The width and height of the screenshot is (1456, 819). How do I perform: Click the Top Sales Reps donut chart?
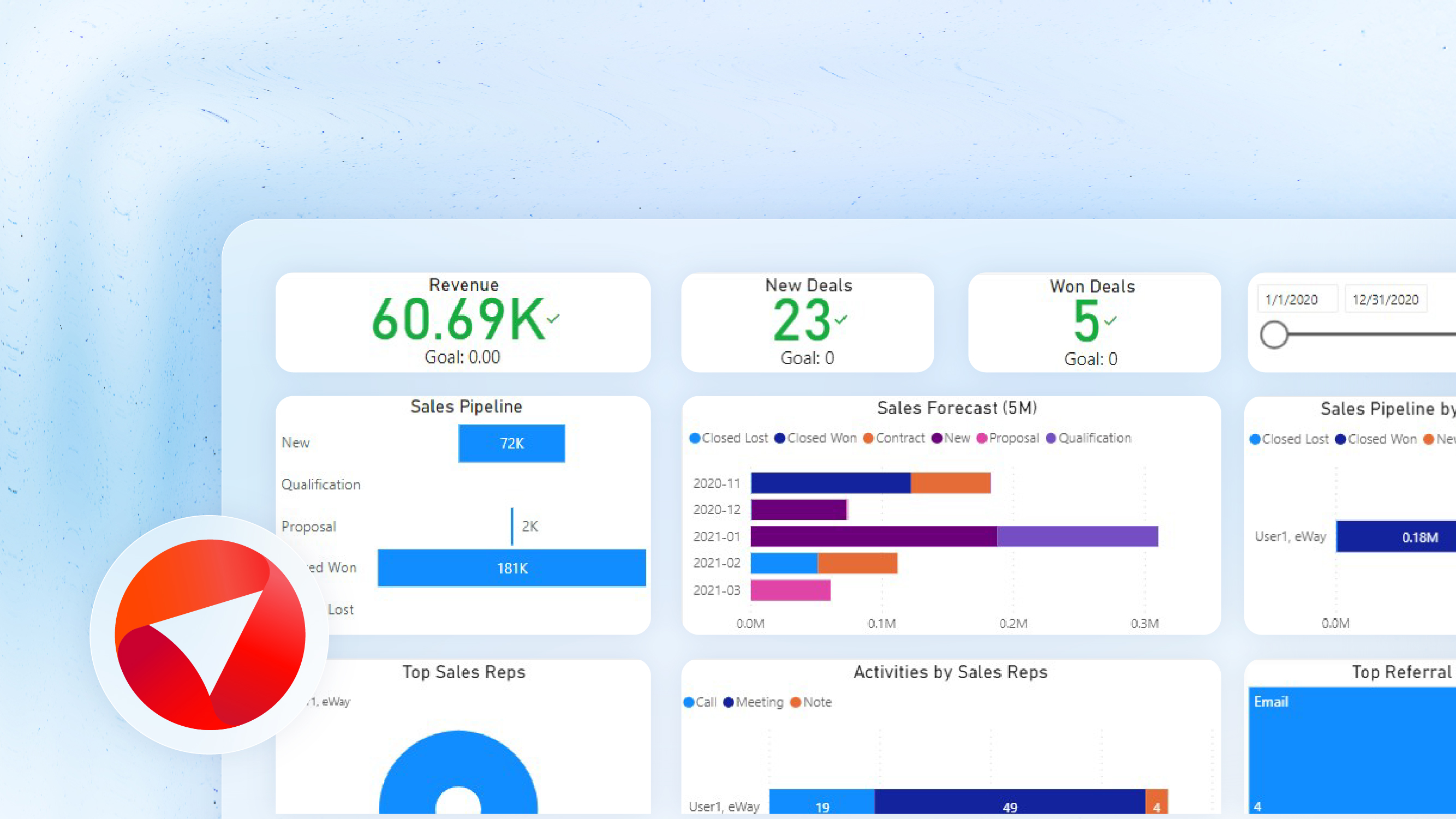(x=458, y=772)
